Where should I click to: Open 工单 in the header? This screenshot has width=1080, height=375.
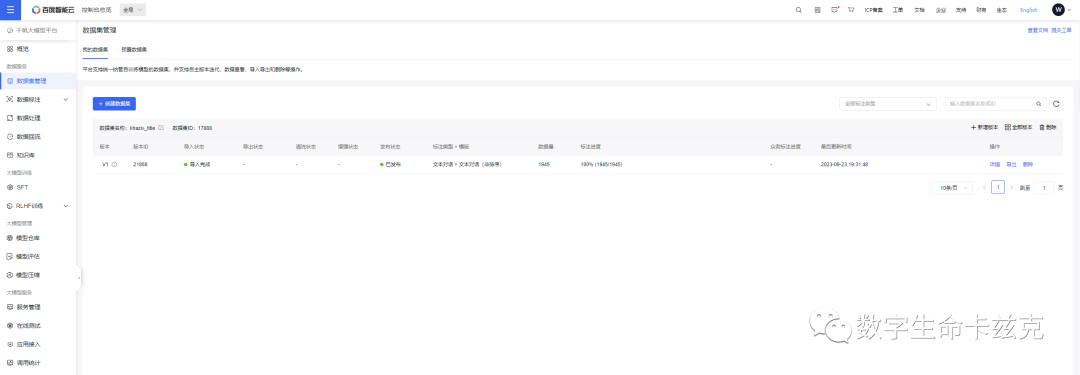click(897, 10)
